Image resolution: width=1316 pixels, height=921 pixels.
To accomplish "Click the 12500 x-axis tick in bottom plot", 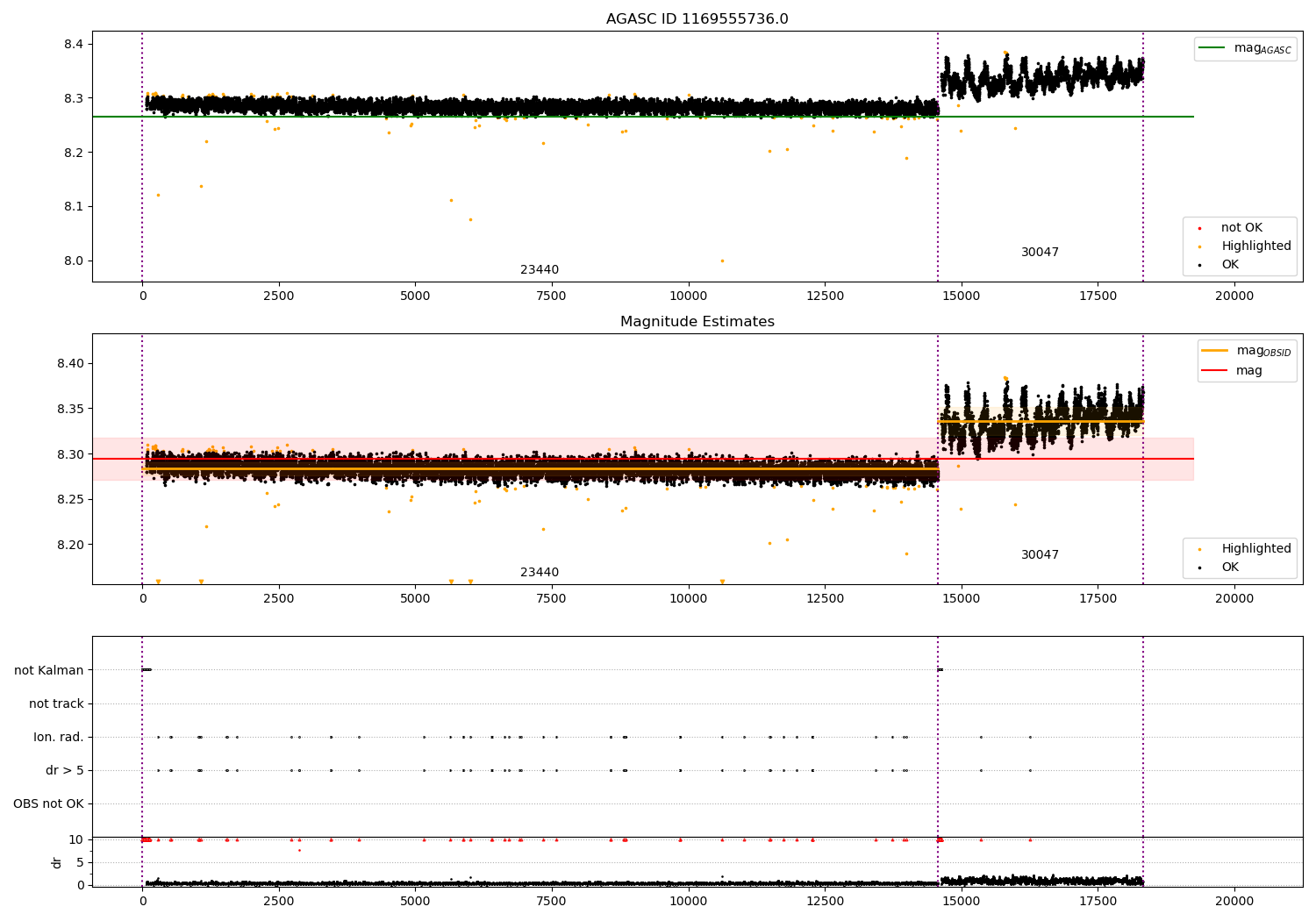I will 825,902.
